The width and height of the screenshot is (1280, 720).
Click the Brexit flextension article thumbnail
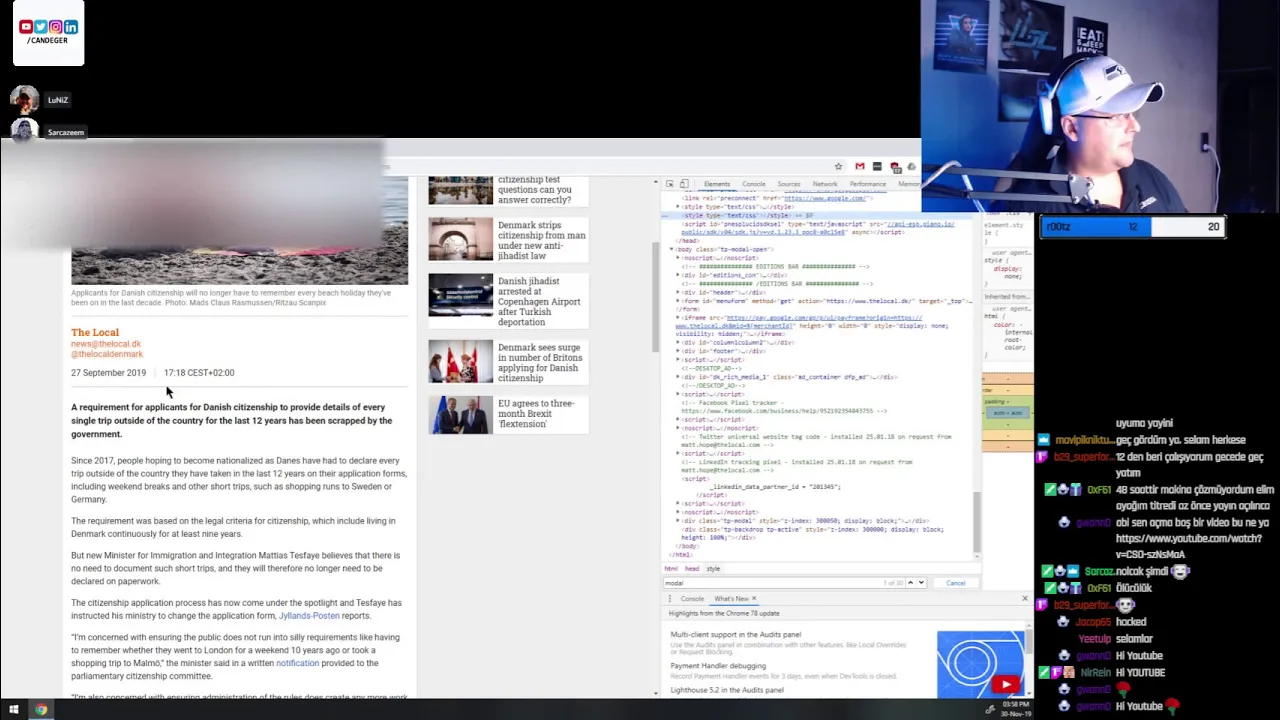pyautogui.click(x=461, y=415)
